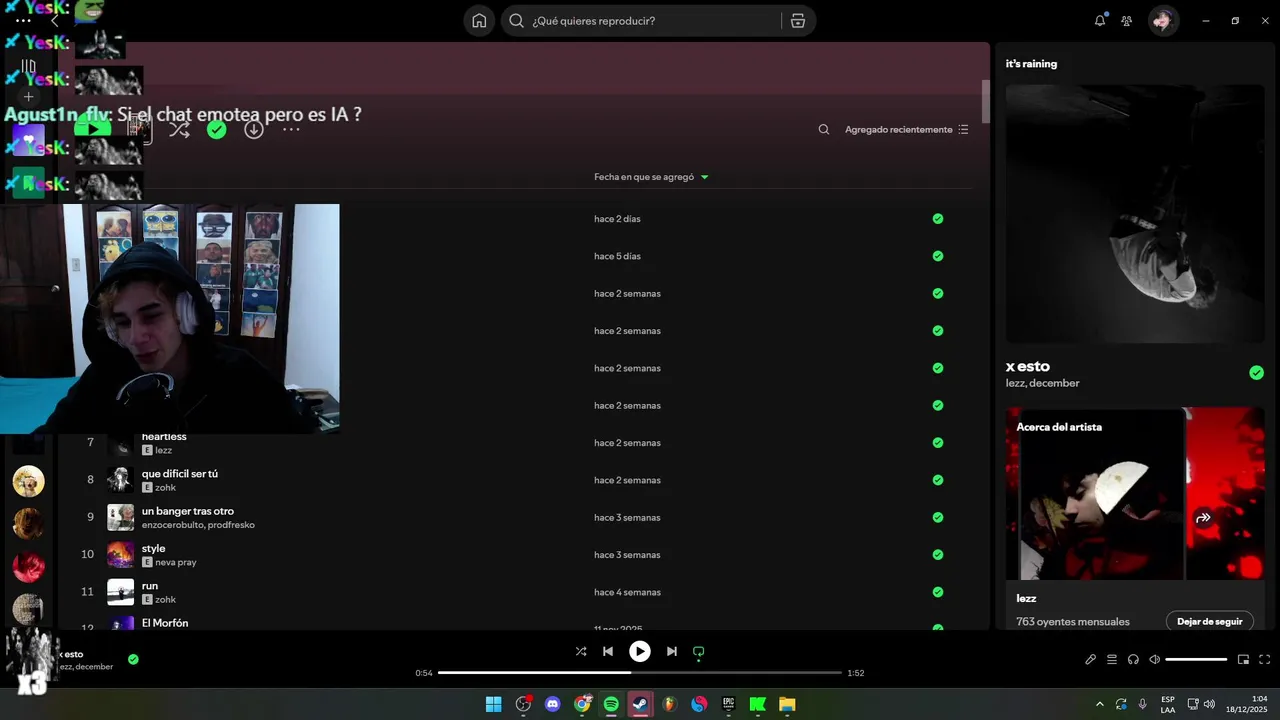Toggle saved check for 'run' row
Viewport: 1280px width, 720px height.
(938, 592)
